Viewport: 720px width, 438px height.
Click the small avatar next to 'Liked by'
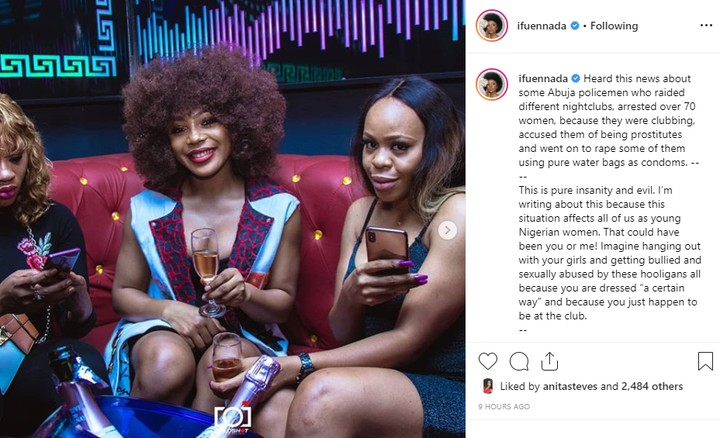(486, 386)
